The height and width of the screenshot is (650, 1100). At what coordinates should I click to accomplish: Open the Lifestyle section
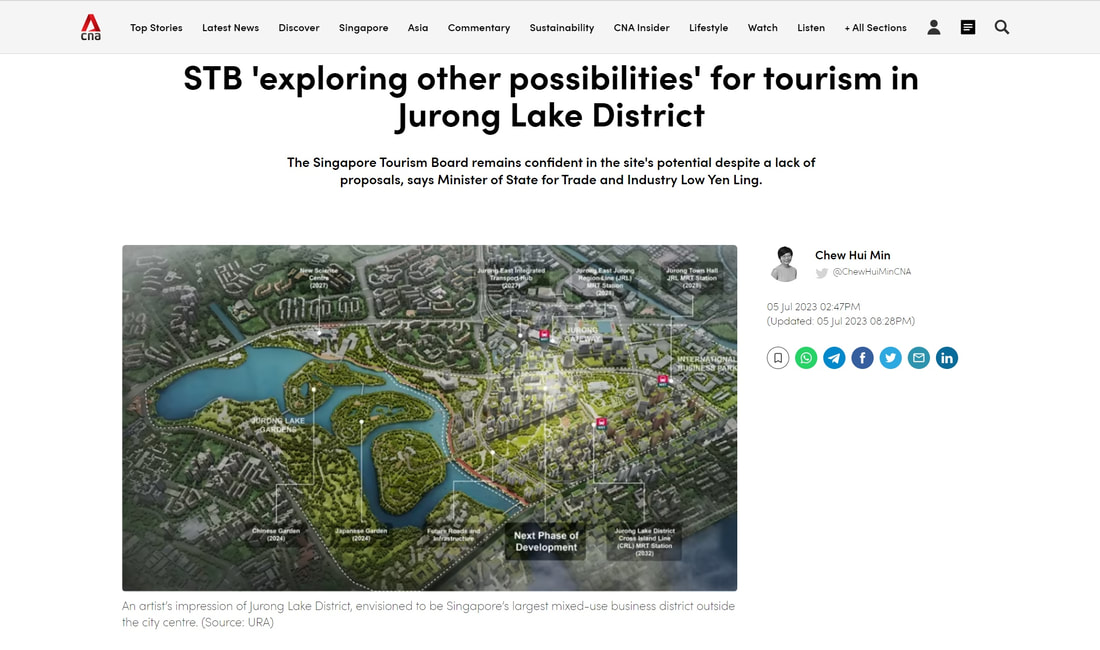point(709,28)
